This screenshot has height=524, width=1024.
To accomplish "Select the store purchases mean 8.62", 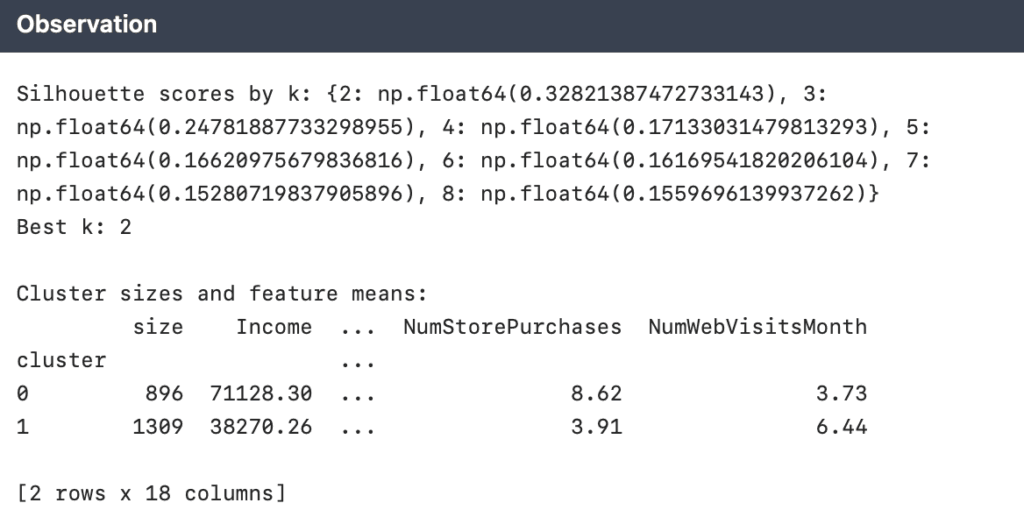I will pyautogui.click(x=597, y=394).
